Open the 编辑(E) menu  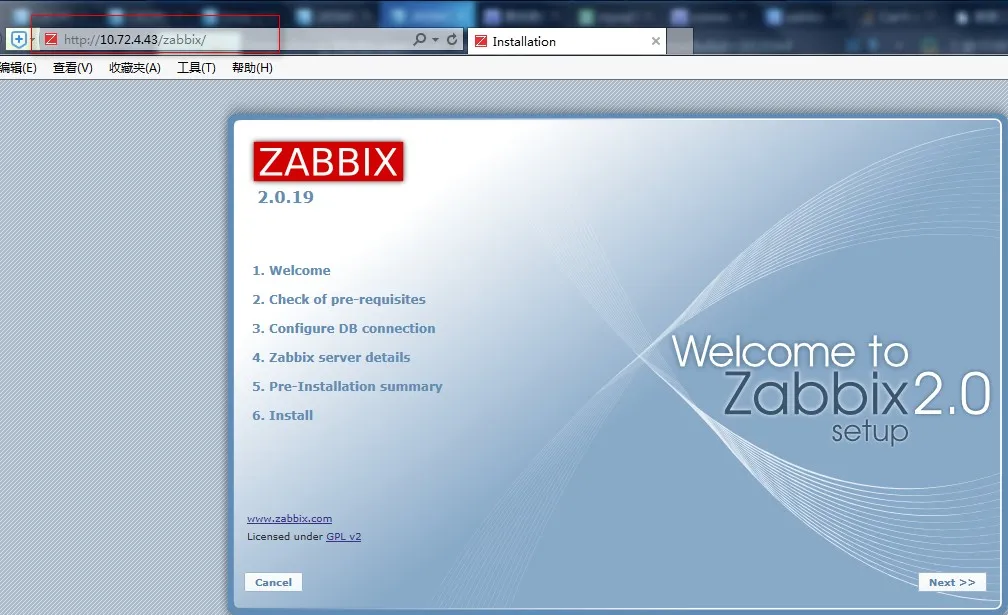click(x=18, y=67)
